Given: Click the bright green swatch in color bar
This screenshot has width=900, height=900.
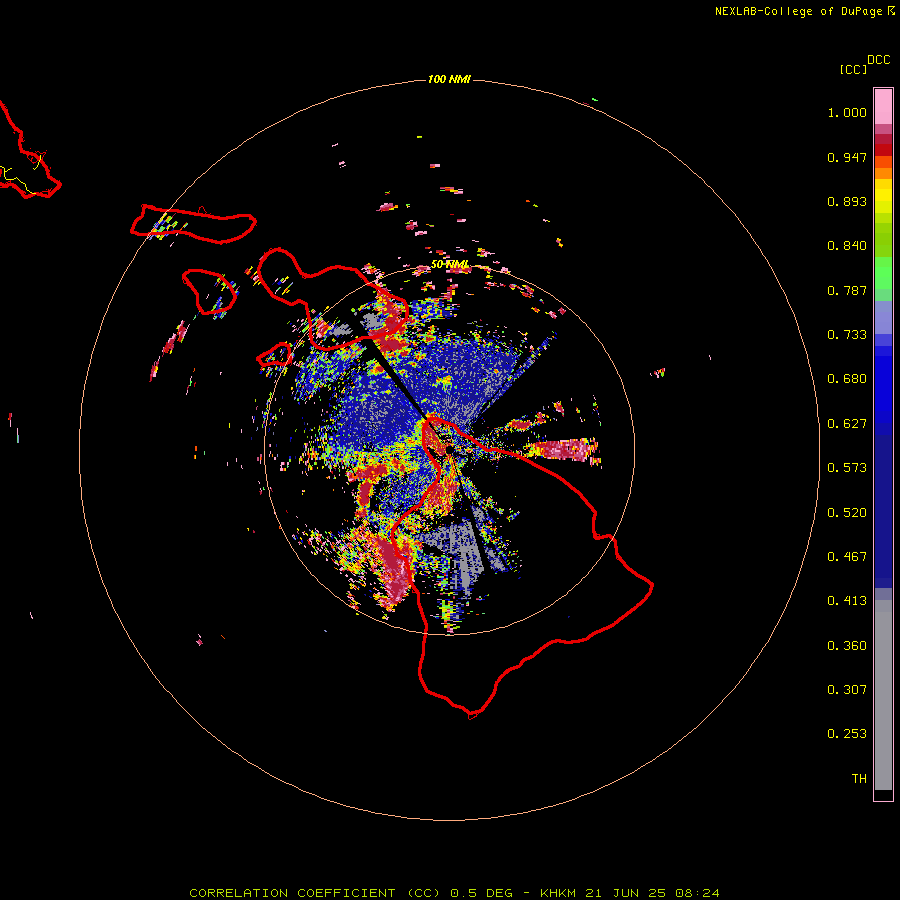Looking at the screenshot, I should (883, 273).
